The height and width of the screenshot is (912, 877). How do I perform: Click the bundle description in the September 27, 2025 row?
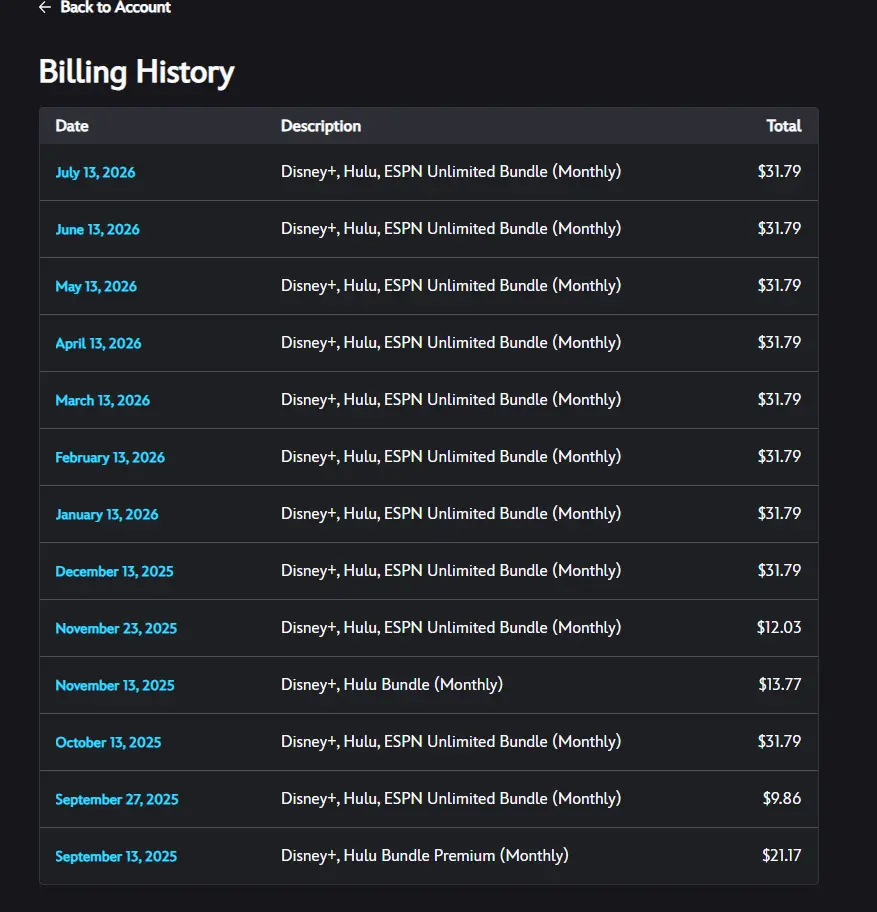[451, 799]
